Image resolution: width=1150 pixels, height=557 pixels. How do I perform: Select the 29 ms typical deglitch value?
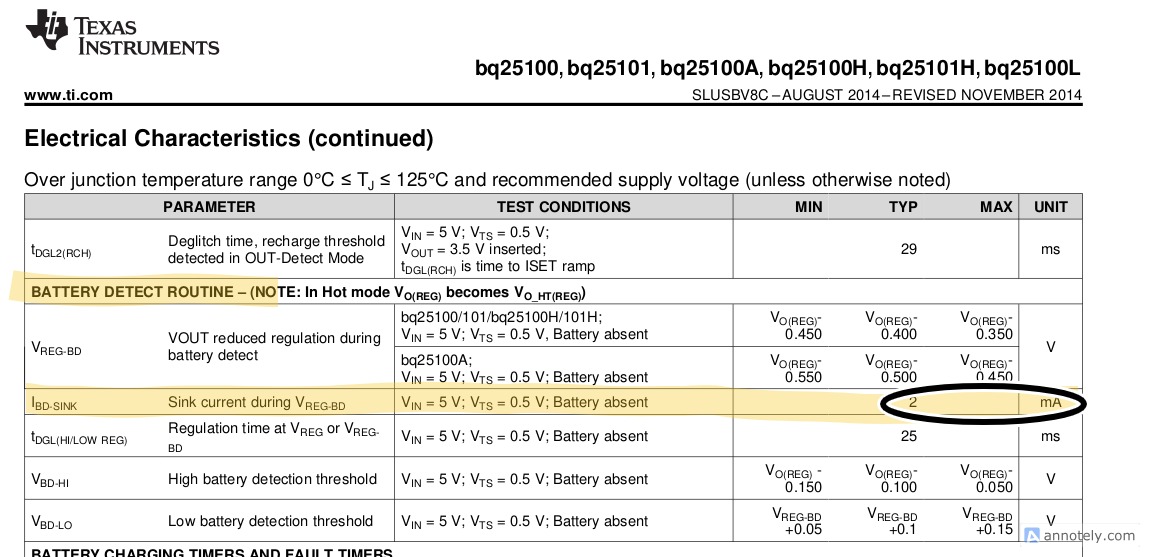click(x=908, y=249)
